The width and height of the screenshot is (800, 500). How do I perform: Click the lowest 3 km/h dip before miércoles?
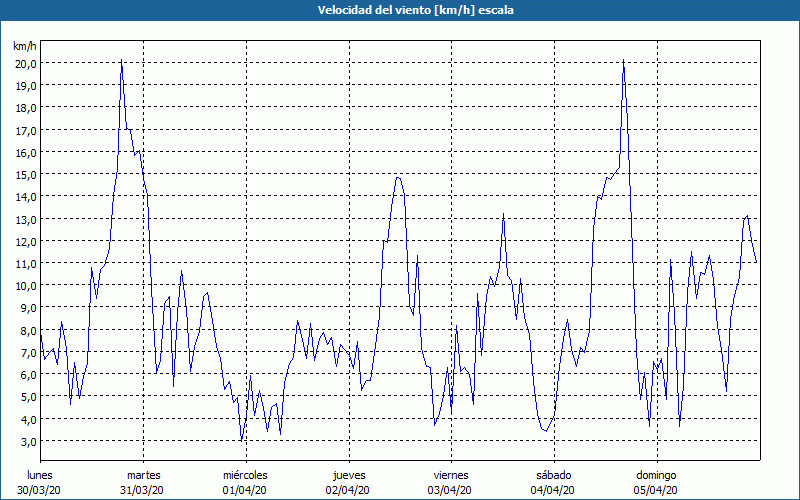(241, 440)
